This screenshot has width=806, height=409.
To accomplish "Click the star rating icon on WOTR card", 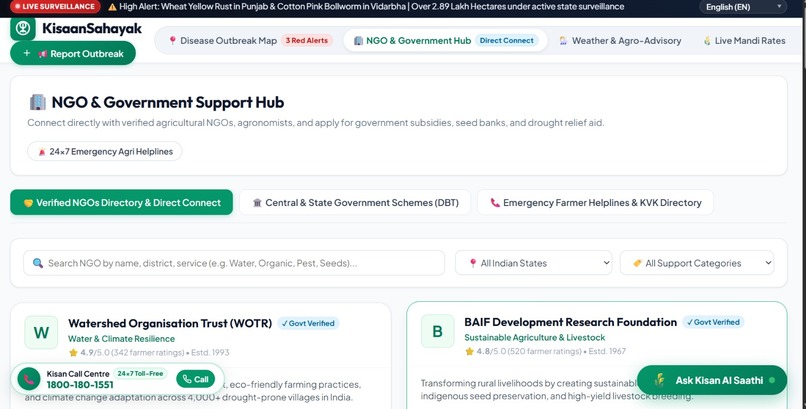I will point(73,352).
